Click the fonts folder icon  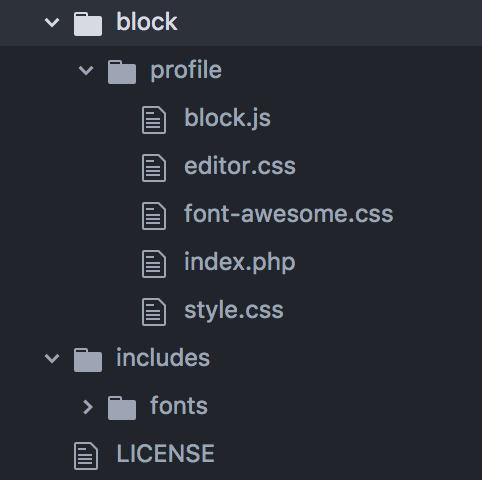122,408
